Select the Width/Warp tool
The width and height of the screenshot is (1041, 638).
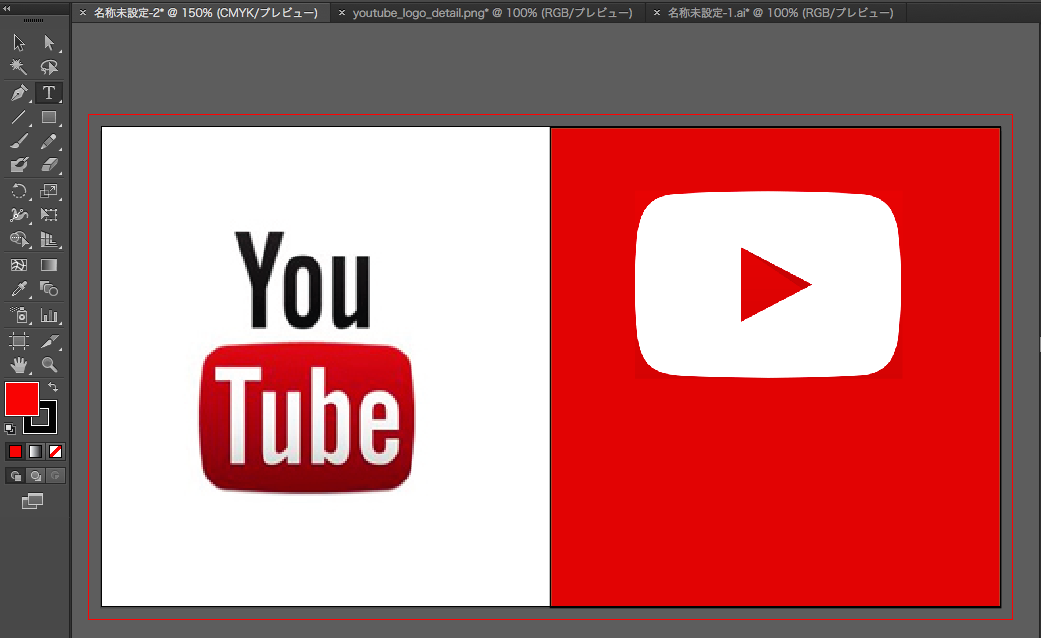19,215
